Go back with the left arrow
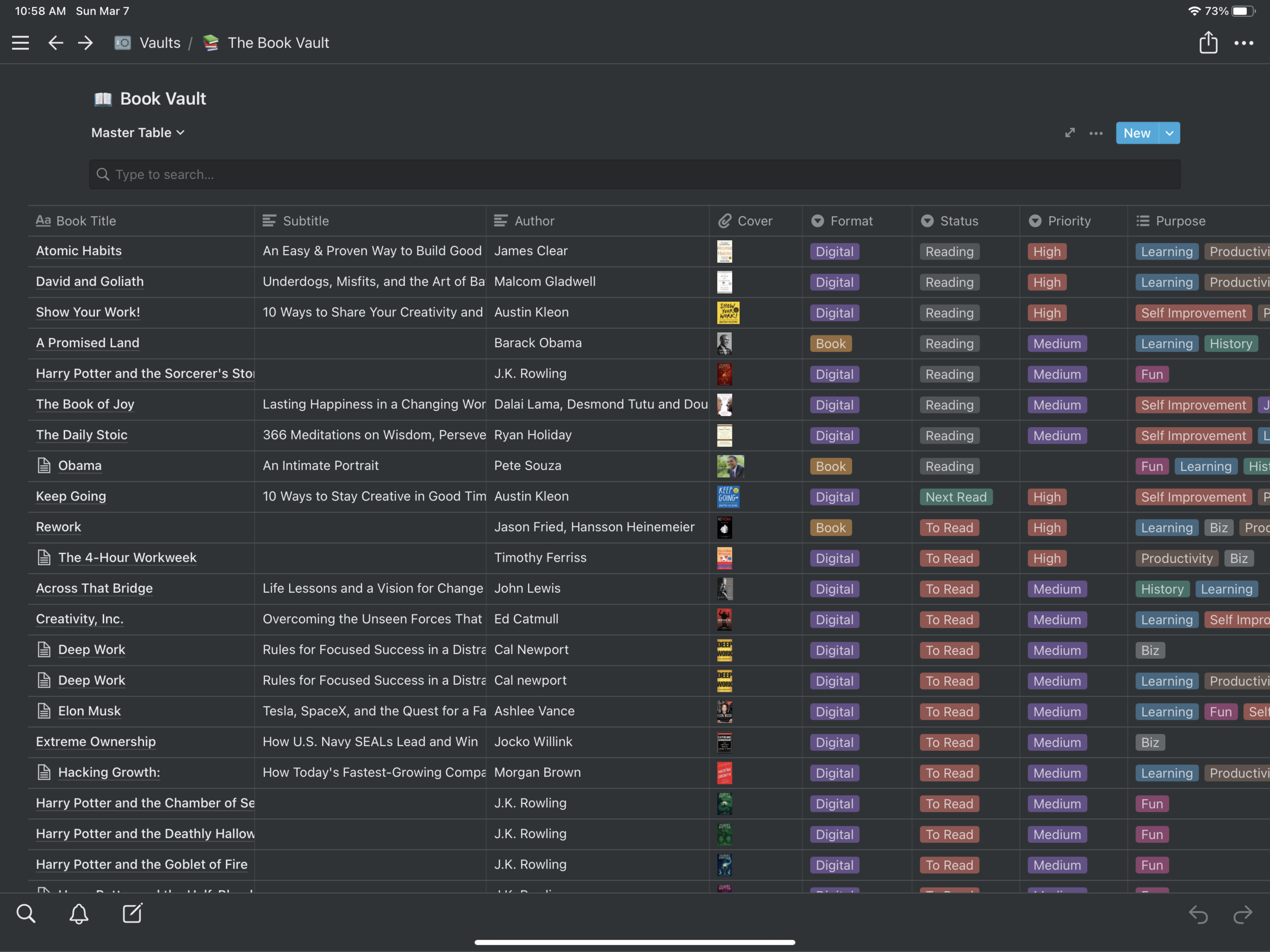The width and height of the screenshot is (1270, 952). point(55,43)
